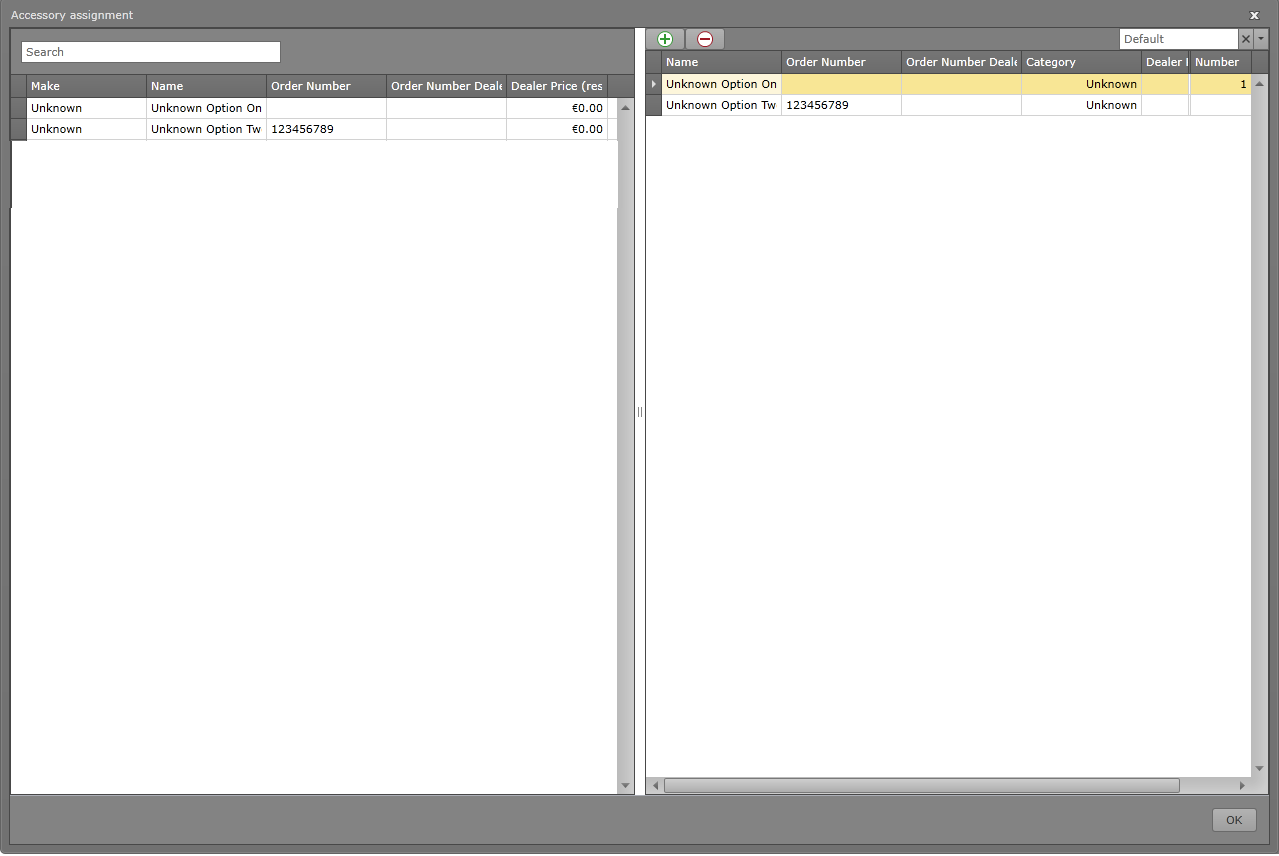
Task: Click the splitter handle between panels
Action: coord(640,412)
